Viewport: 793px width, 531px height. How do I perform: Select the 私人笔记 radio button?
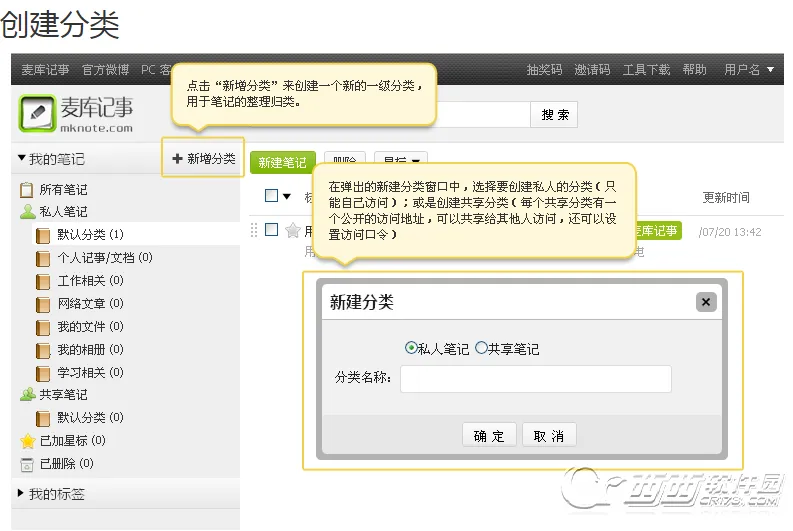click(410, 348)
